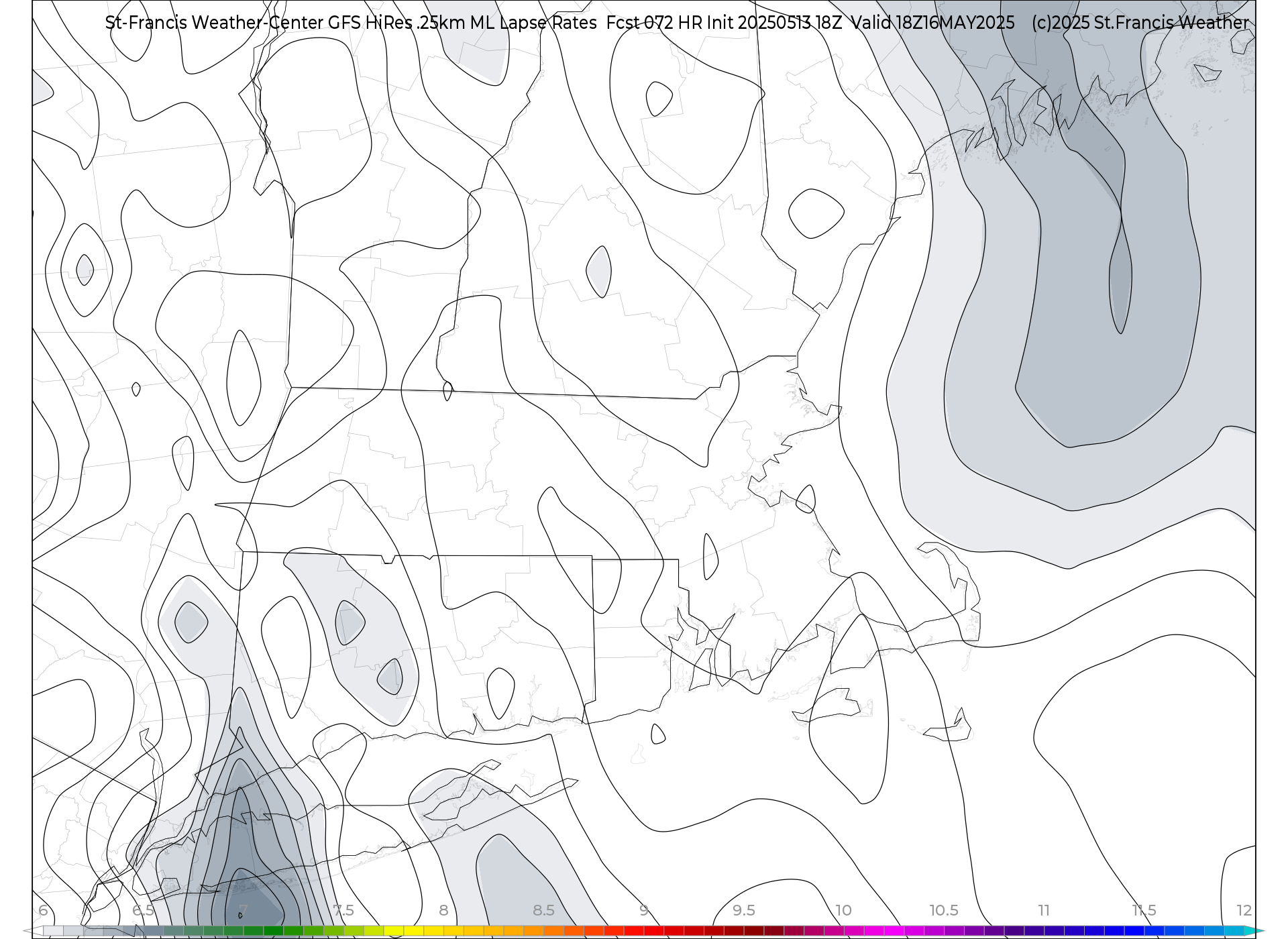
Task: Click the '6' label on the color scale
Action: coord(43,910)
